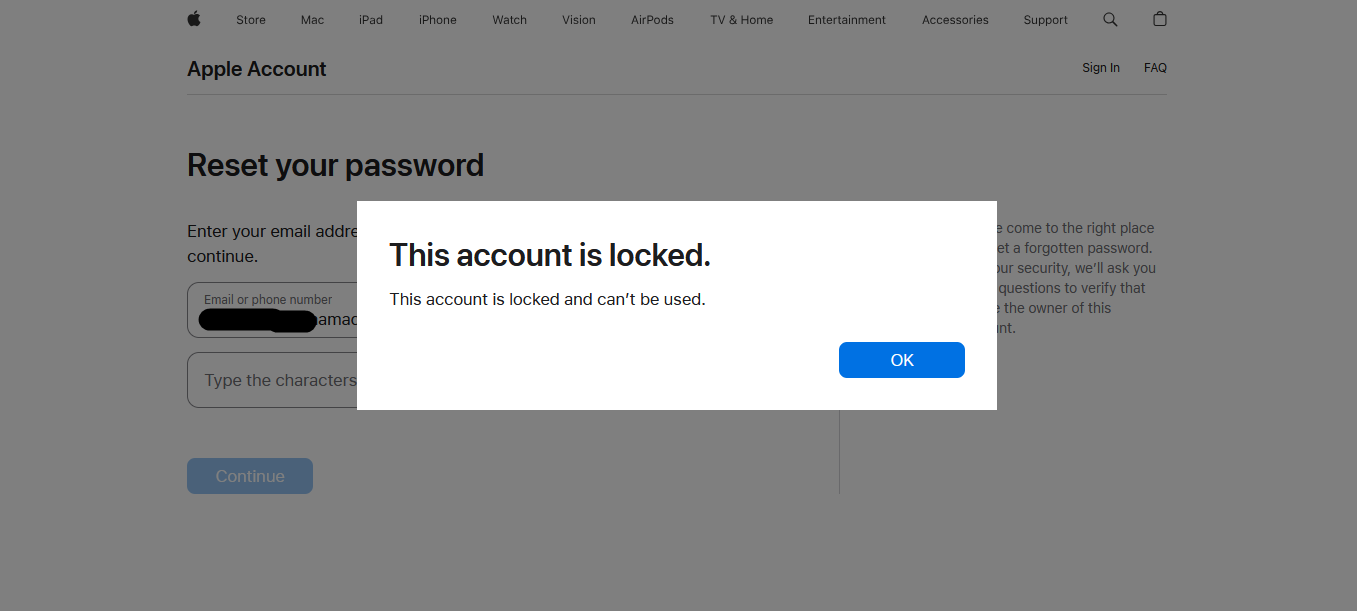Dismiss the locked dialog with OK

pos(902,360)
